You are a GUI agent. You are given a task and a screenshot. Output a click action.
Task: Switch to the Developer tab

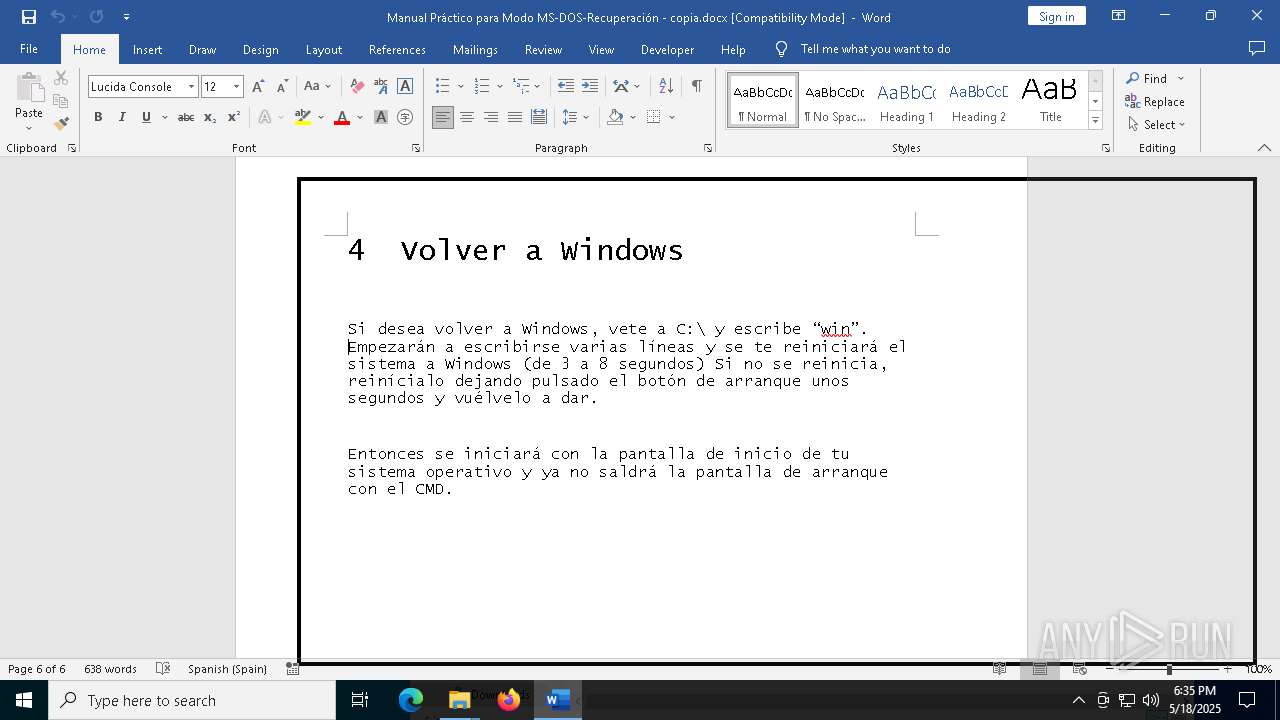667,49
